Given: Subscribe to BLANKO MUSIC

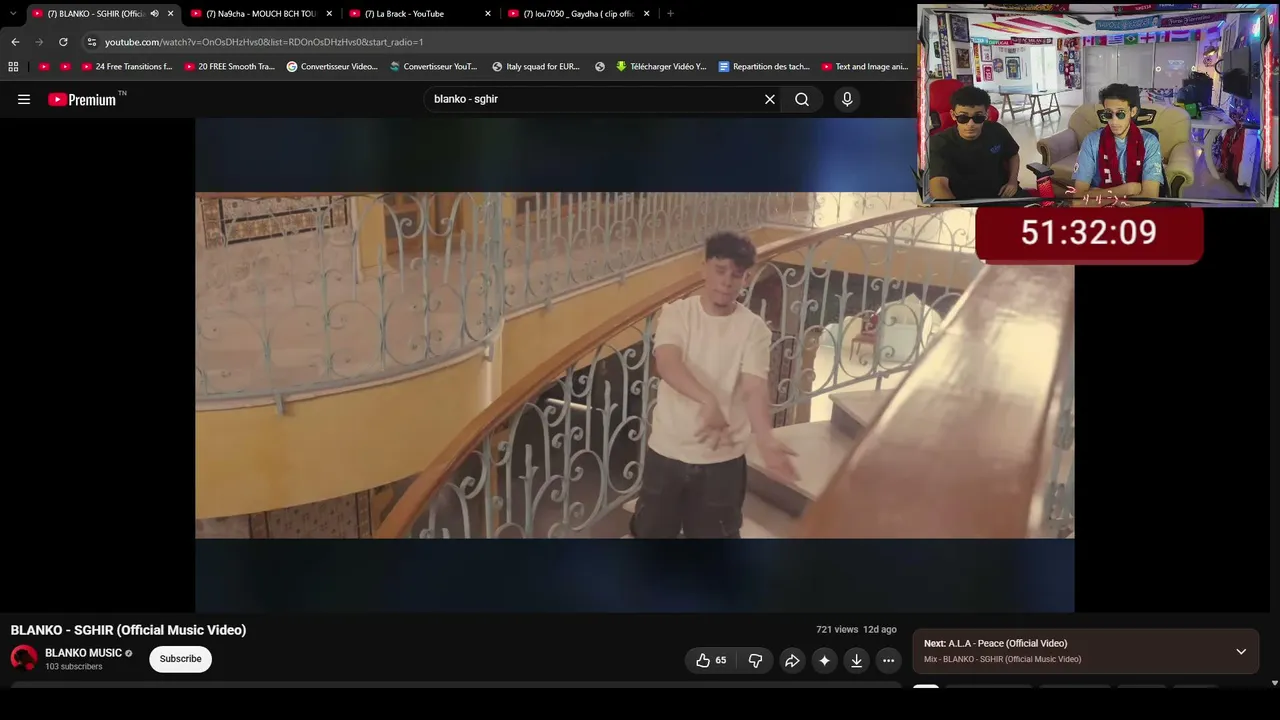Looking at the screenshot, I should [181, 659].
